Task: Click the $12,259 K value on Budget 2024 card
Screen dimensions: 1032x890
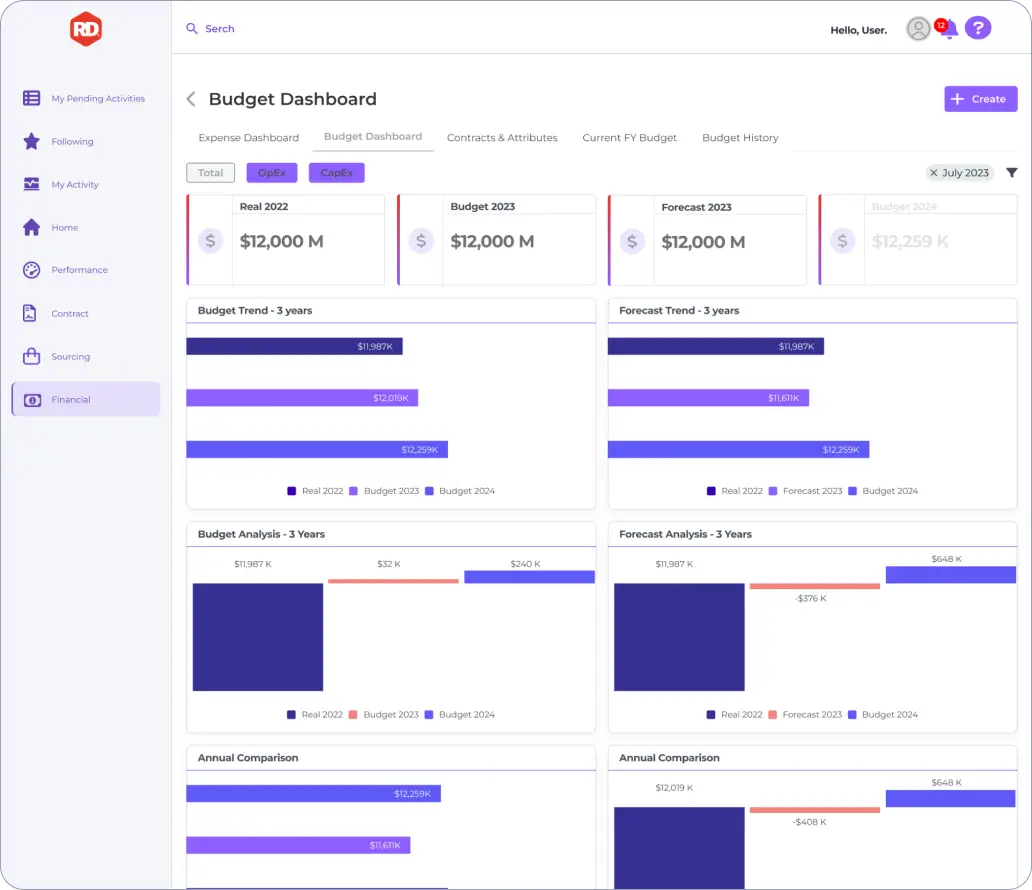Action: (x=910, y=242)
